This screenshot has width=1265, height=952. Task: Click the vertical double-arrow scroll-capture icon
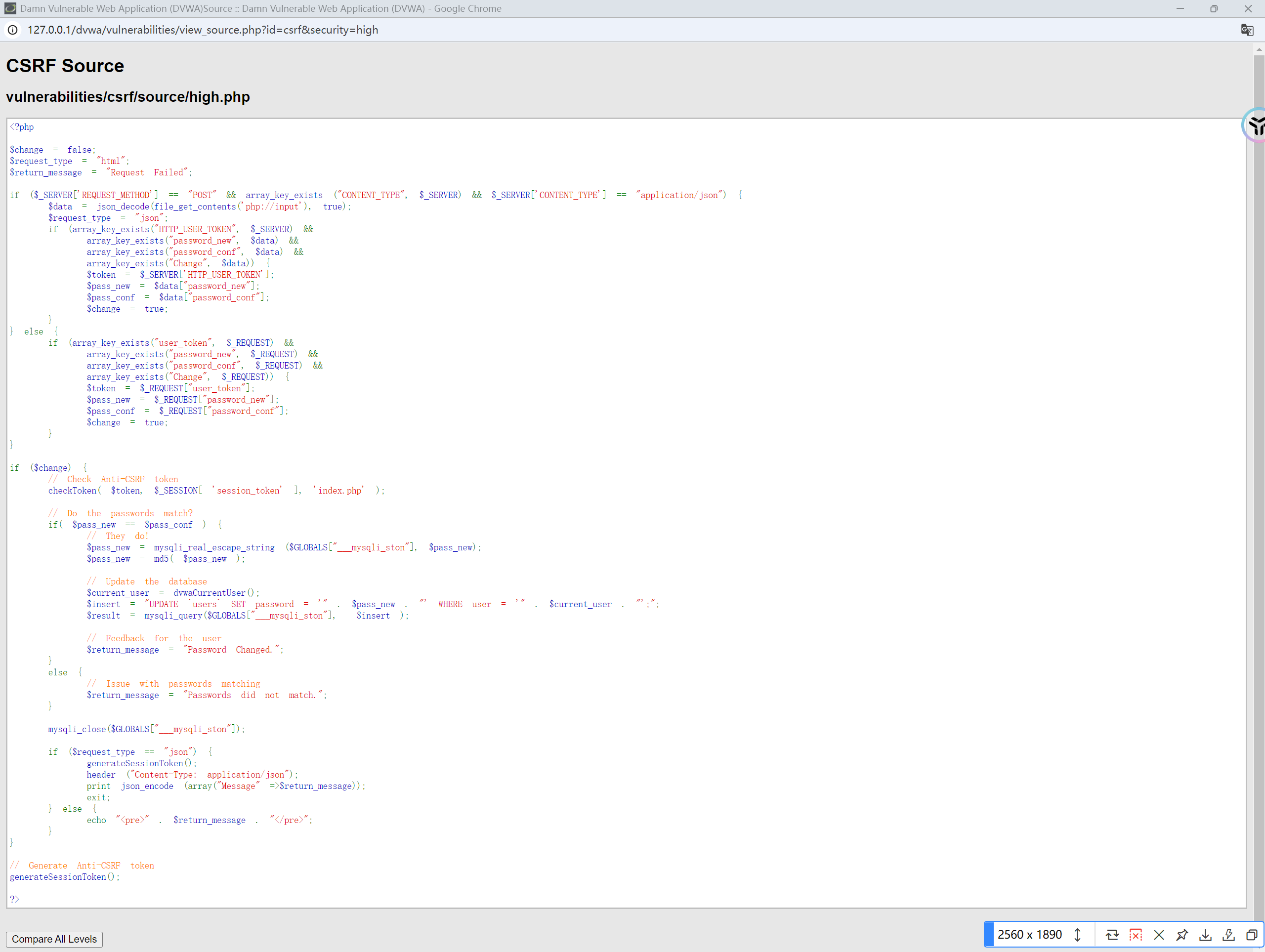point(1077,935)
